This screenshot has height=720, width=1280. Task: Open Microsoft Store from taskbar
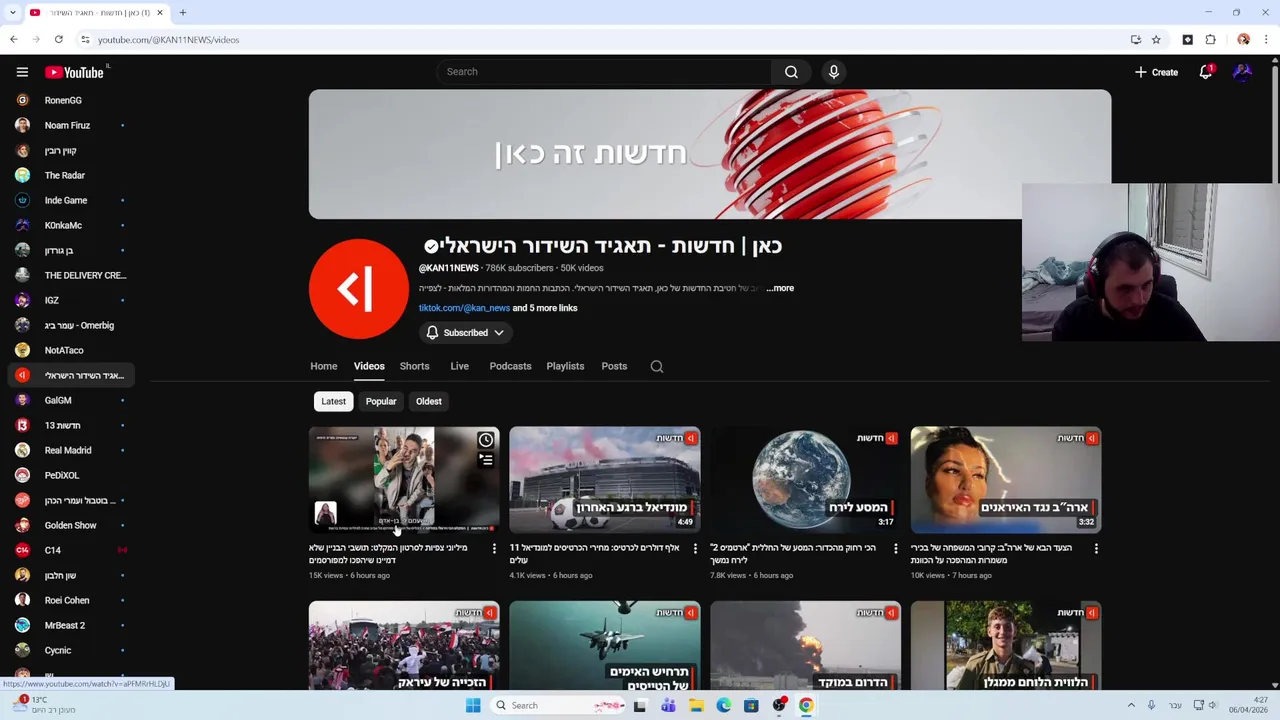tap(751, 705)
